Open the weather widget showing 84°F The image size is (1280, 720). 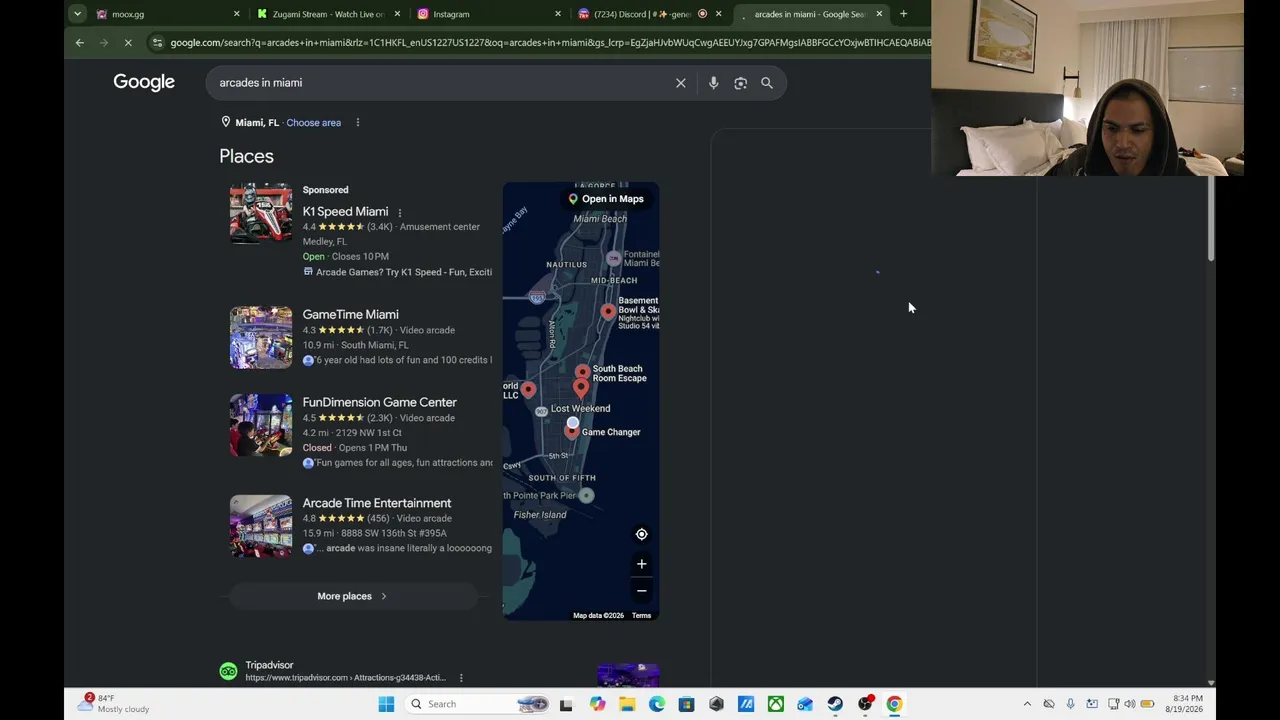click(x=115, y=704)
